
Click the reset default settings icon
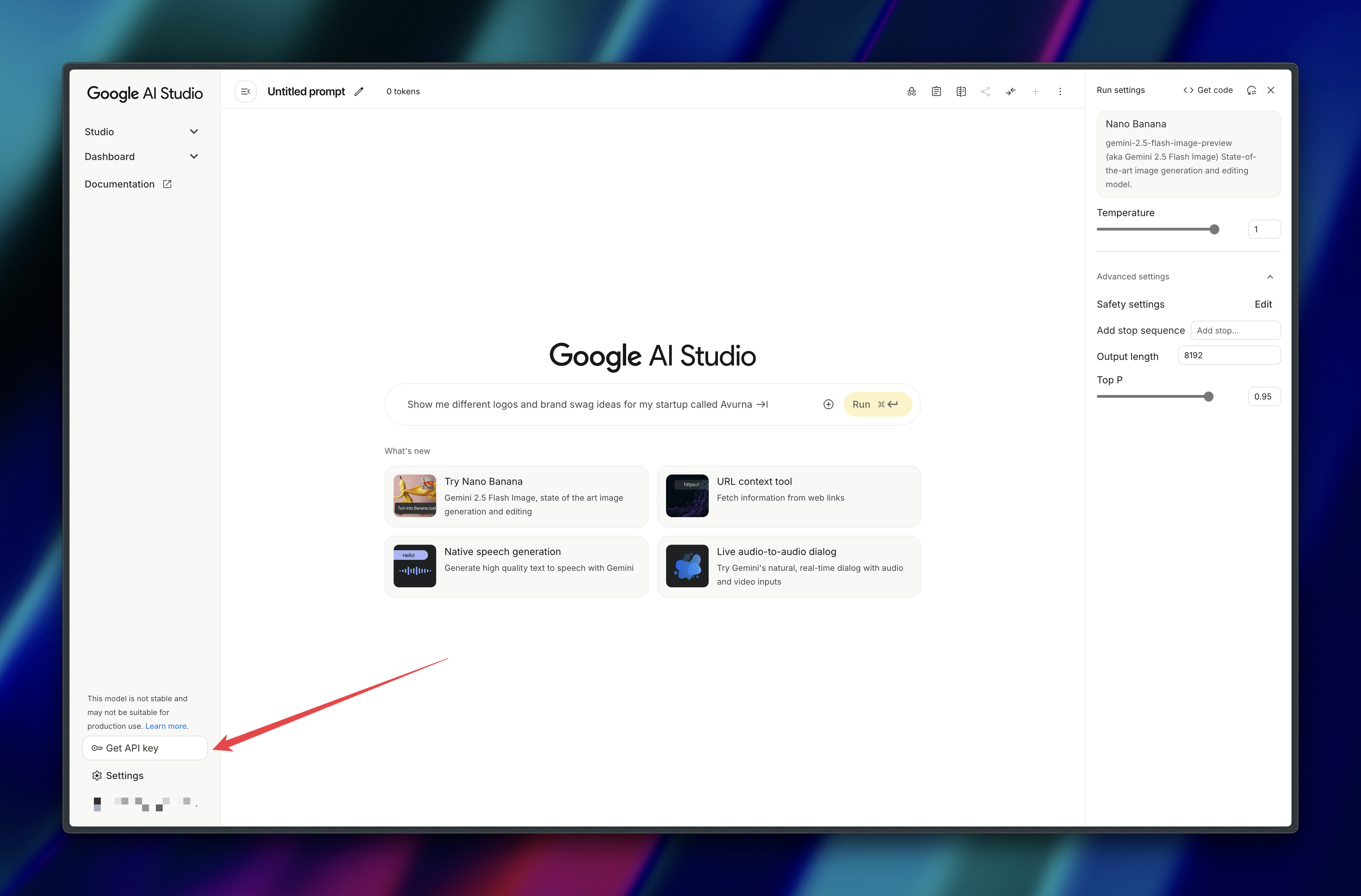pyautogui.click(x=1251, y=90)
